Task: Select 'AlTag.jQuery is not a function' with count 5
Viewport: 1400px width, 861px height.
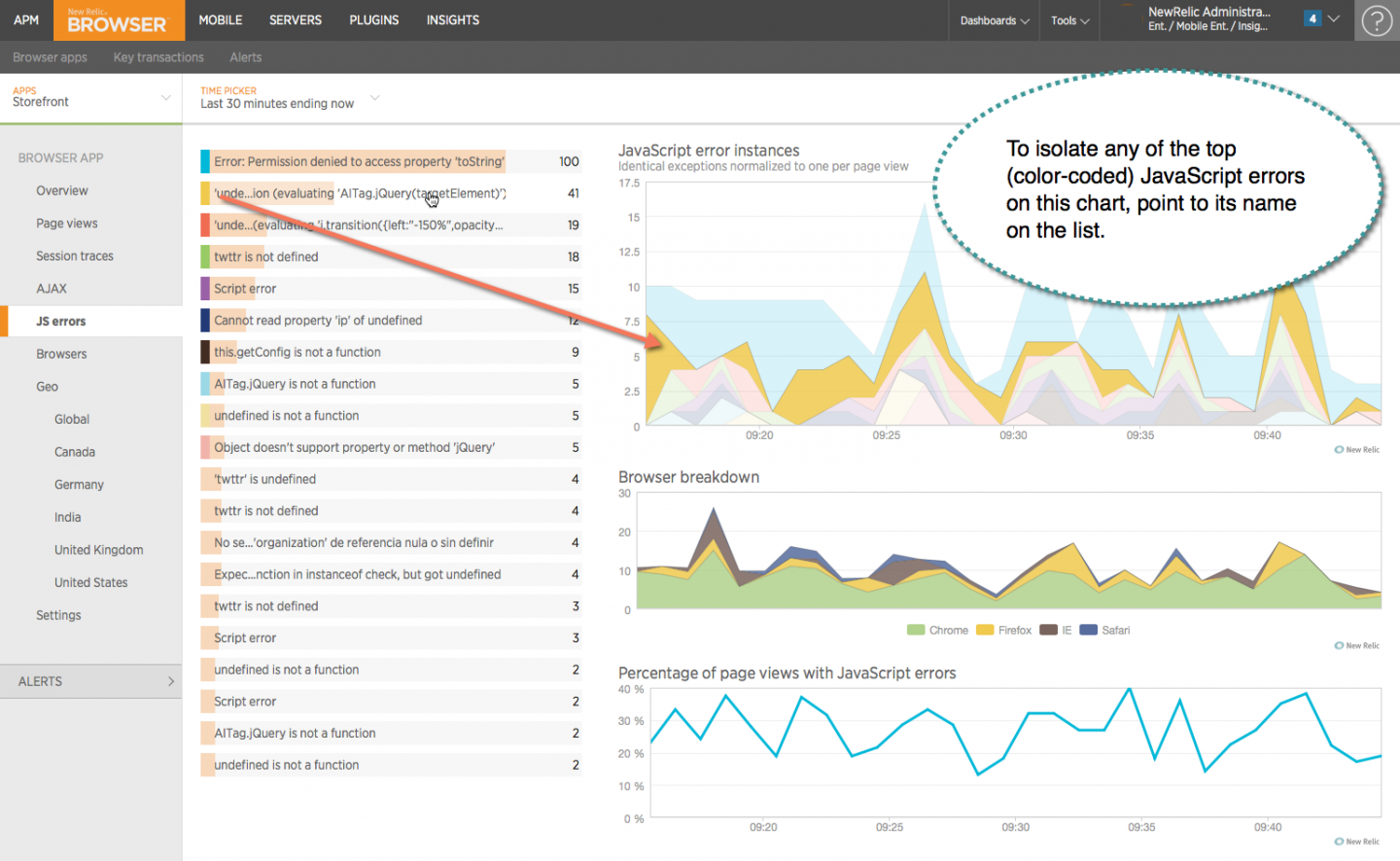Action: [391, 384]
